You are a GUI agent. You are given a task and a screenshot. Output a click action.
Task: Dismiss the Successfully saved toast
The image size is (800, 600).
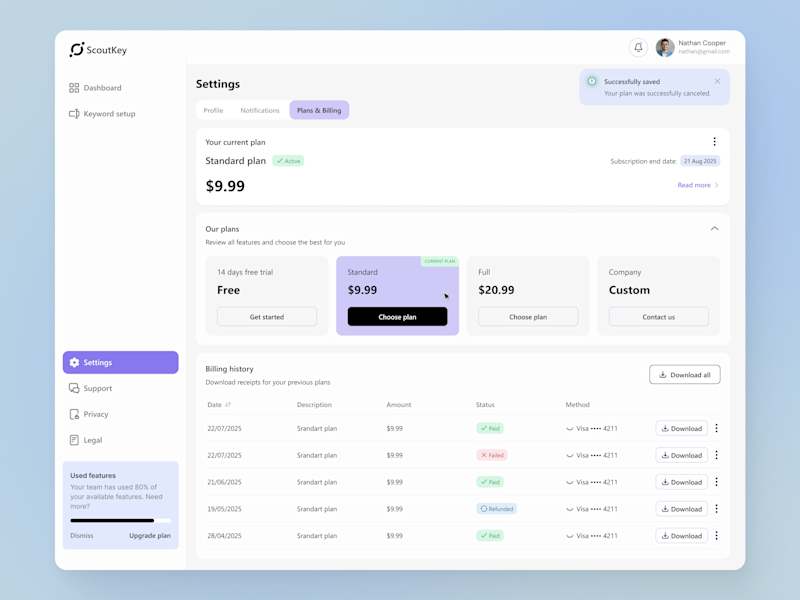tap(717, 81)
